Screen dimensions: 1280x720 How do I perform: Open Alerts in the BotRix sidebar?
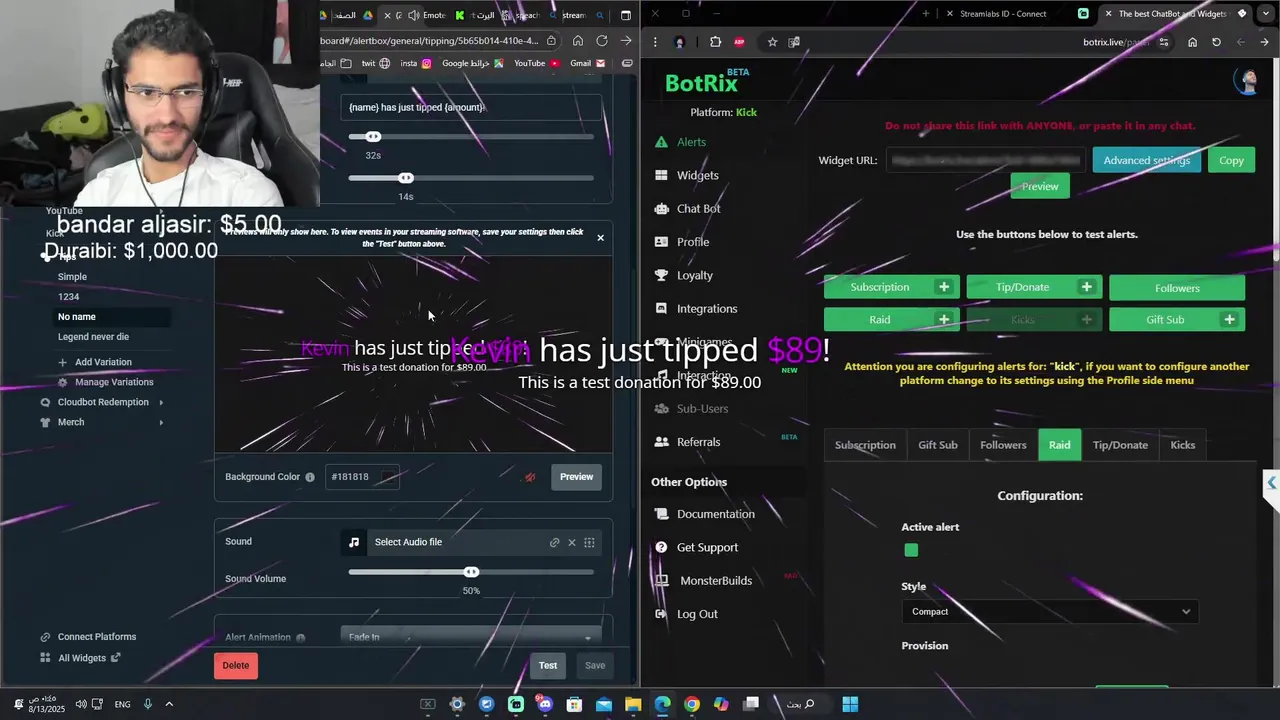[x=691, y=142]
